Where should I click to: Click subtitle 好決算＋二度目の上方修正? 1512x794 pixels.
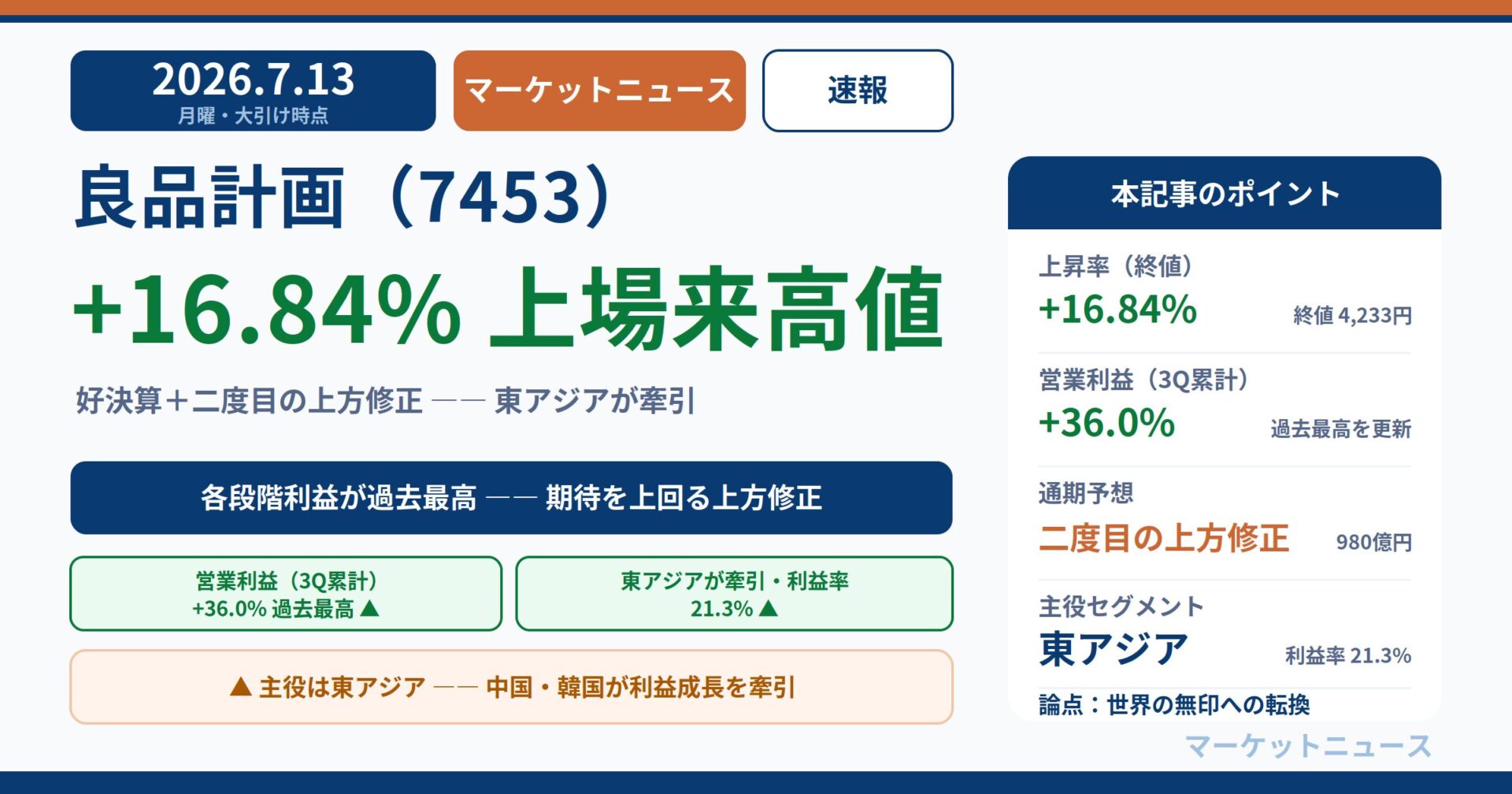point(249,401)
